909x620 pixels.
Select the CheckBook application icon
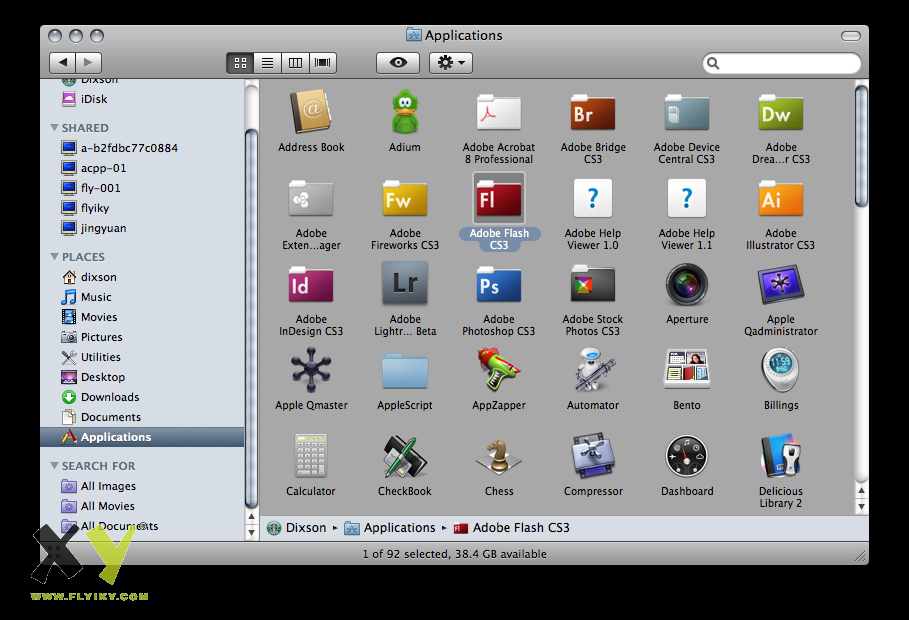click(x=405, y=456)
